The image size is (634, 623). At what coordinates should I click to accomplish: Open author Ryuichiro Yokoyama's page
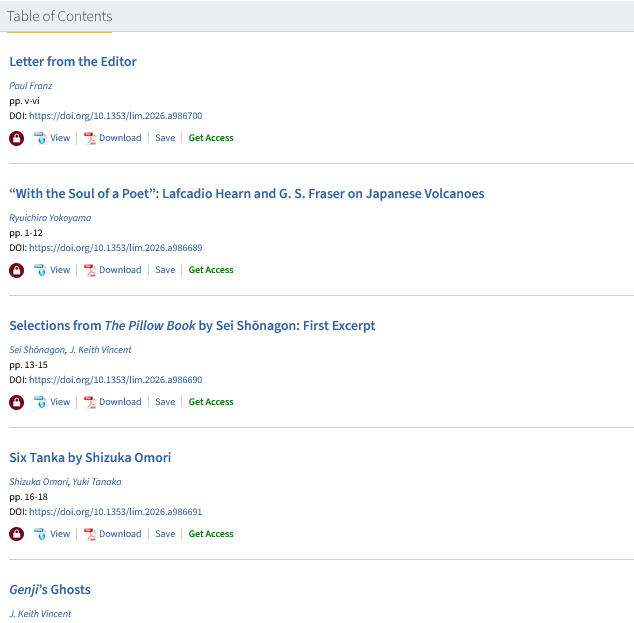click(x=50, y=218)
